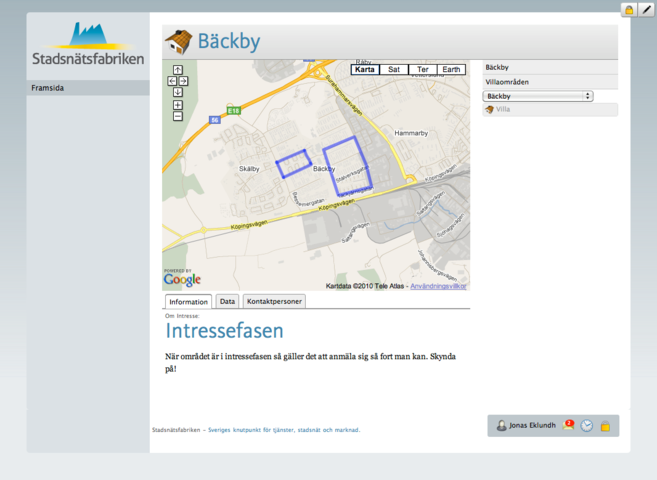Pan the map down with arrow button
Screen dimensions: 657x480
(x=178, y=92)
